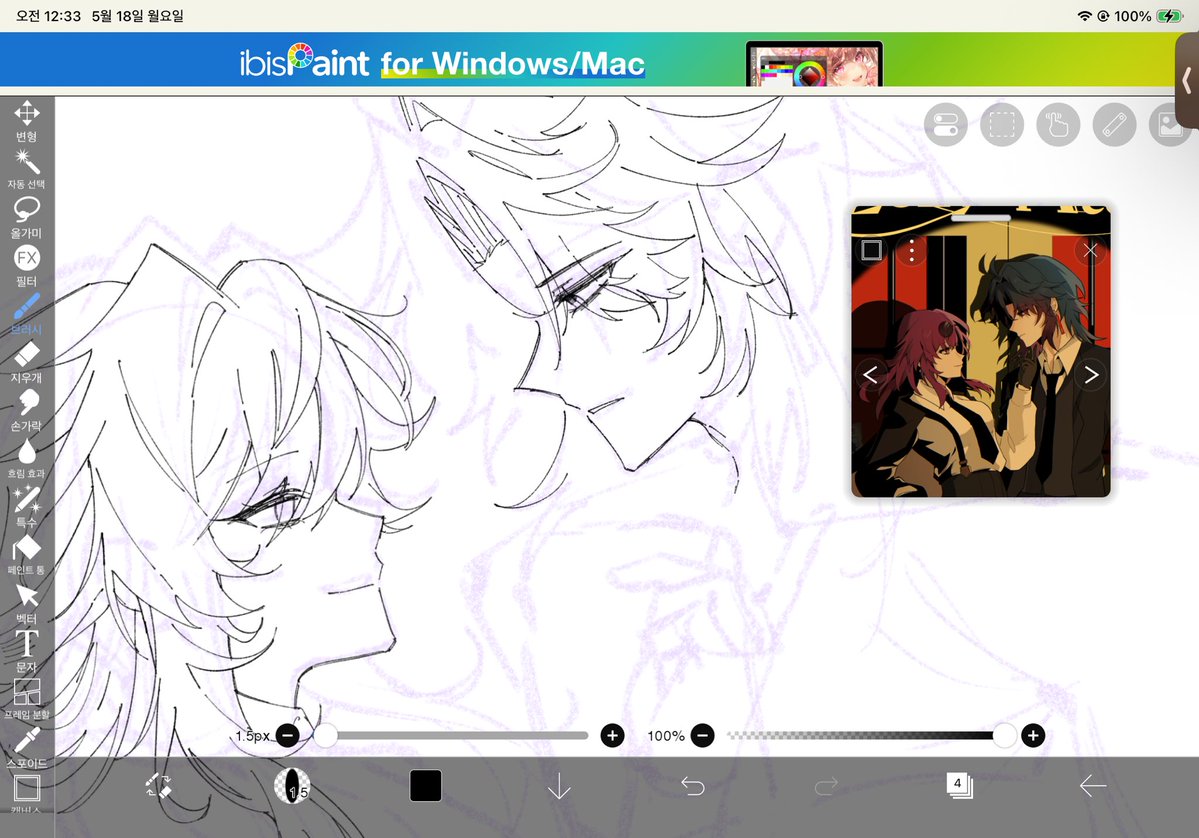Adjust the brush thickness slider handle
The image size is (1199, 838).
[x=325, y=736]
